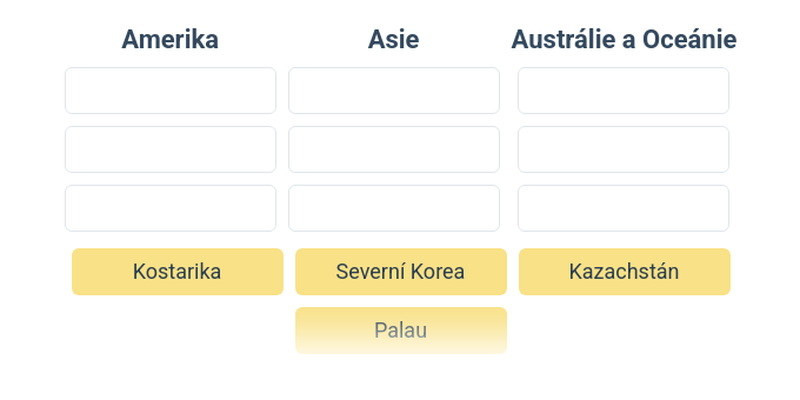The width and height of the screenshot is (800, 400).
Task: Click the Asie column heading
Action: (x=393, y=39)
